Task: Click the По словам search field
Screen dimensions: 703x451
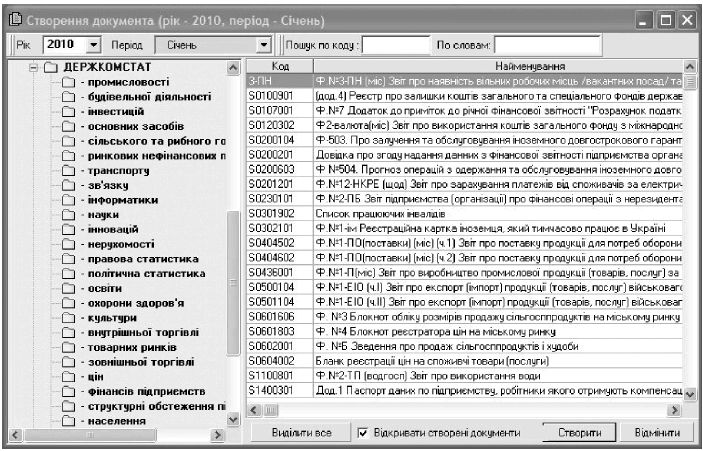Action: pos(545,45)
